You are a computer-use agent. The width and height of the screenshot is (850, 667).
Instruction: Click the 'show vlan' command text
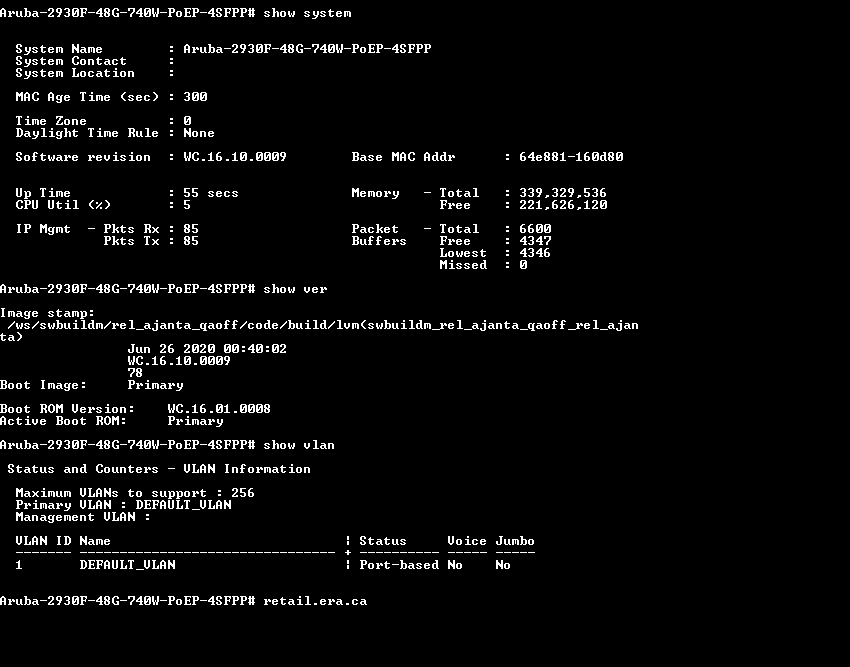299,445
